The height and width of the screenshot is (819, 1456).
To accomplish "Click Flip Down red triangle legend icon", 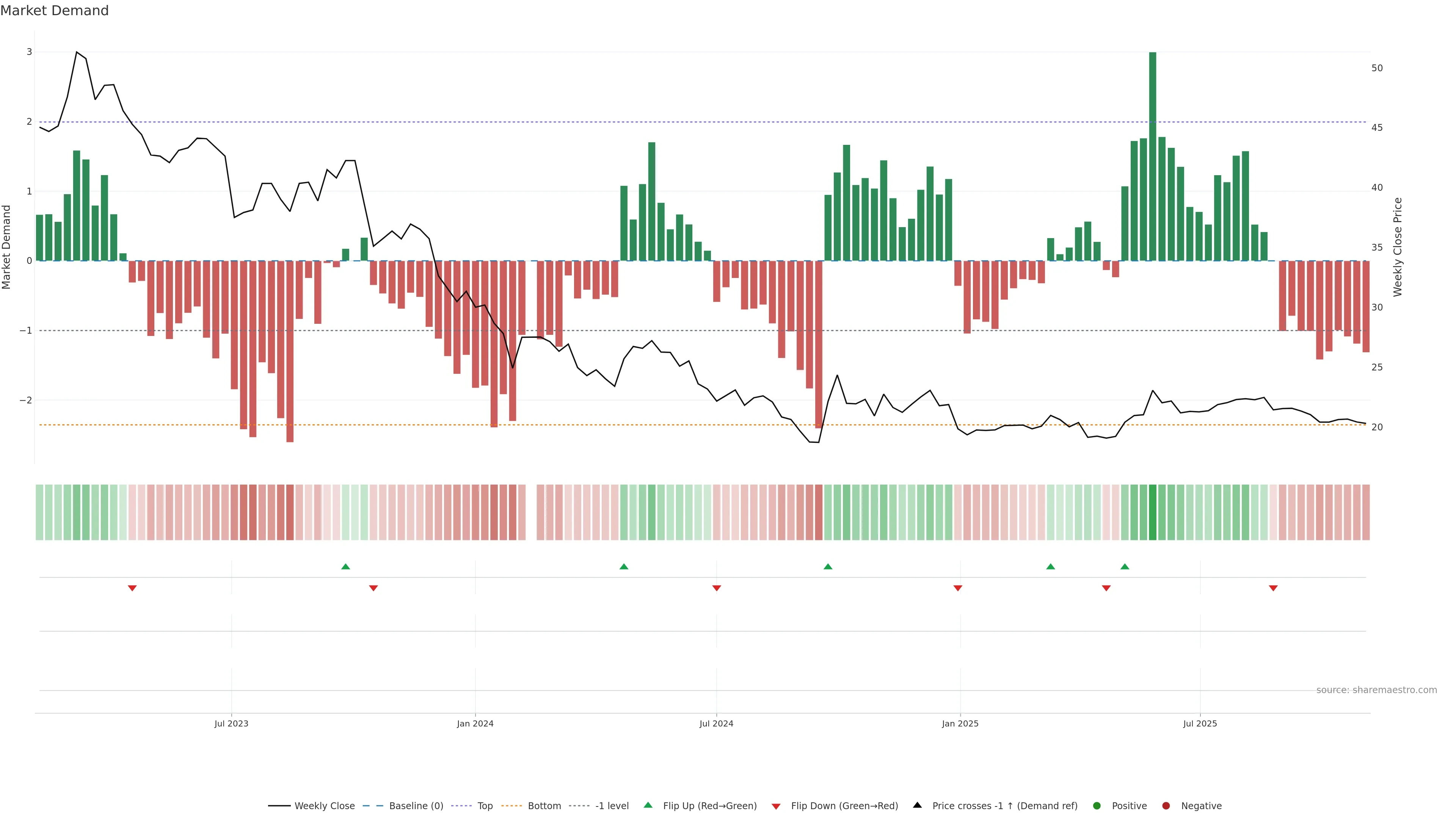I will [x=776, y=806].
